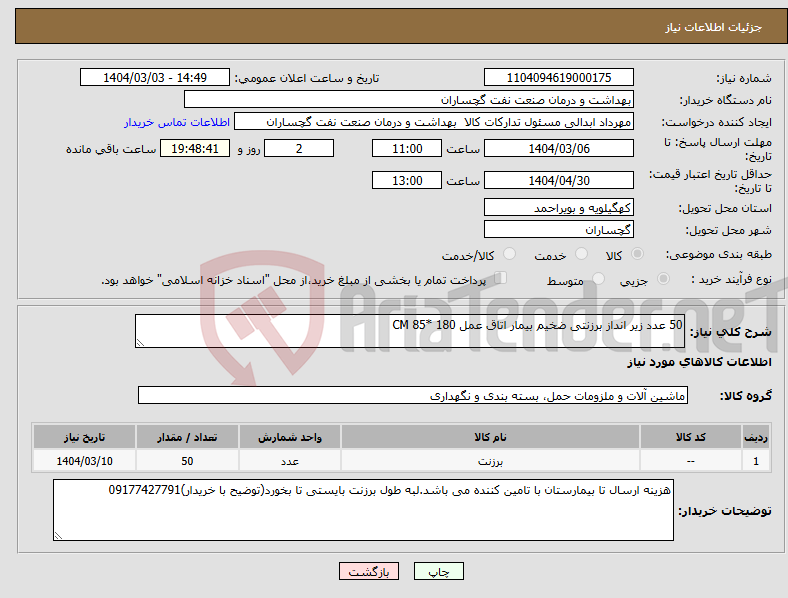Image resolution: width=788 pixels, height=598 pixels.
Task: Click the need number field 1104094619000175
Action: point(559,77)
